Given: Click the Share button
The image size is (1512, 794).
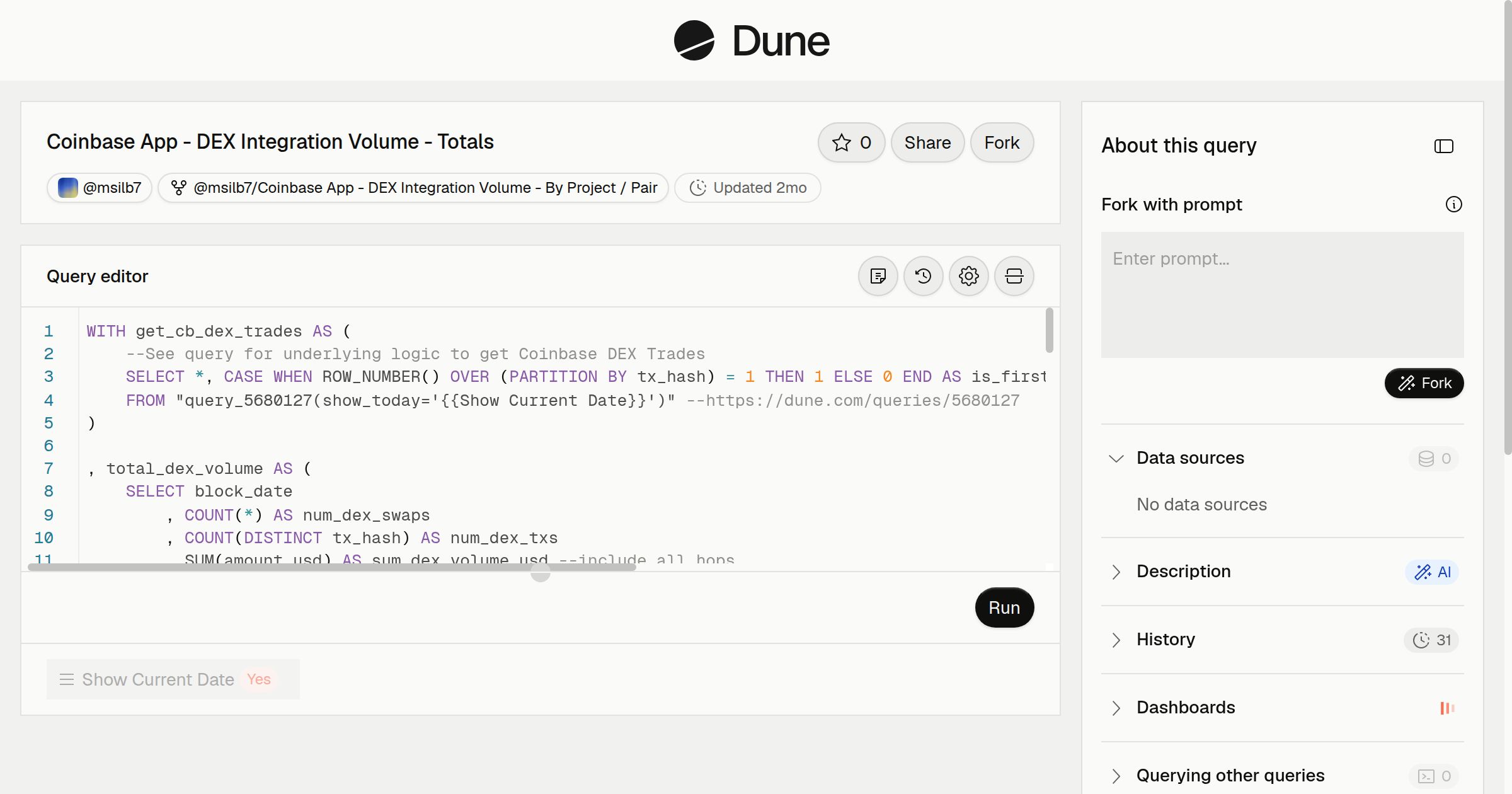Looking at the screenshot, I should (x=927, y=142).
